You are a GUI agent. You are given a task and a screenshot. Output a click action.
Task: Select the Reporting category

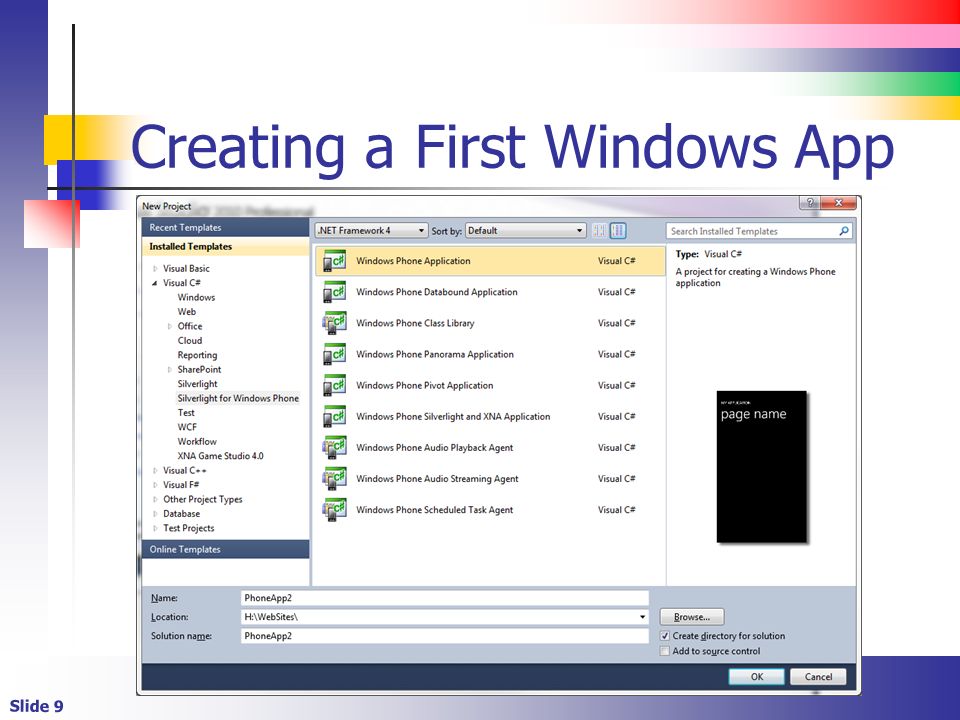(197, 355)
